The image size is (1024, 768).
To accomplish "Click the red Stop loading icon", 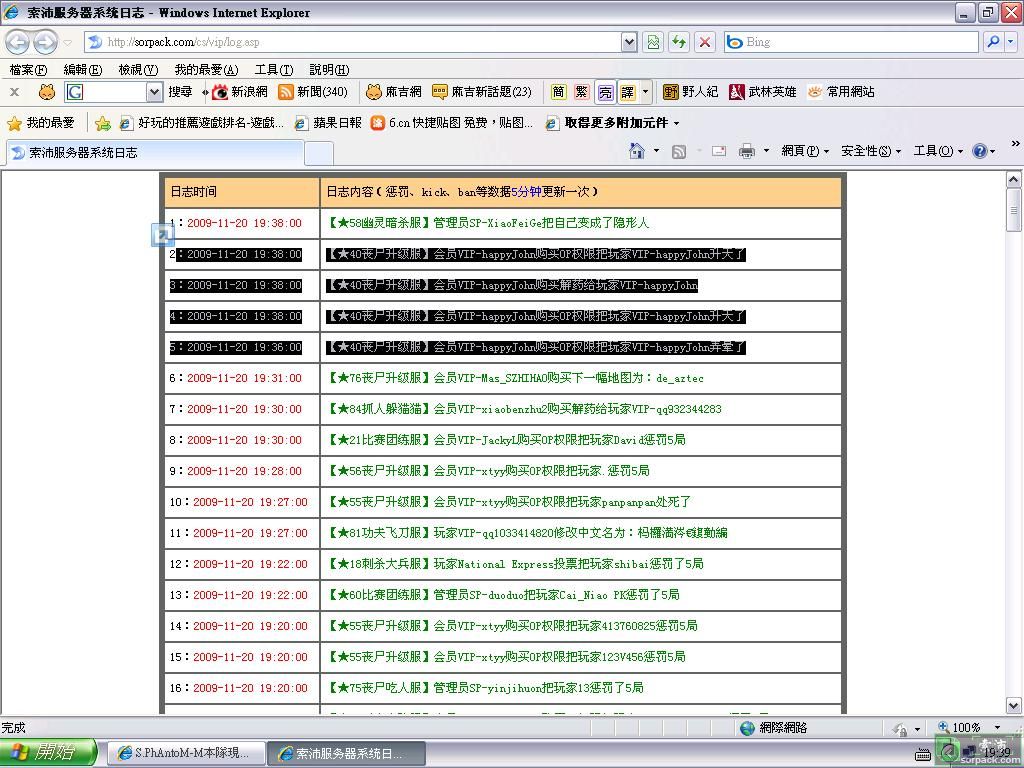I will point(705,42).
